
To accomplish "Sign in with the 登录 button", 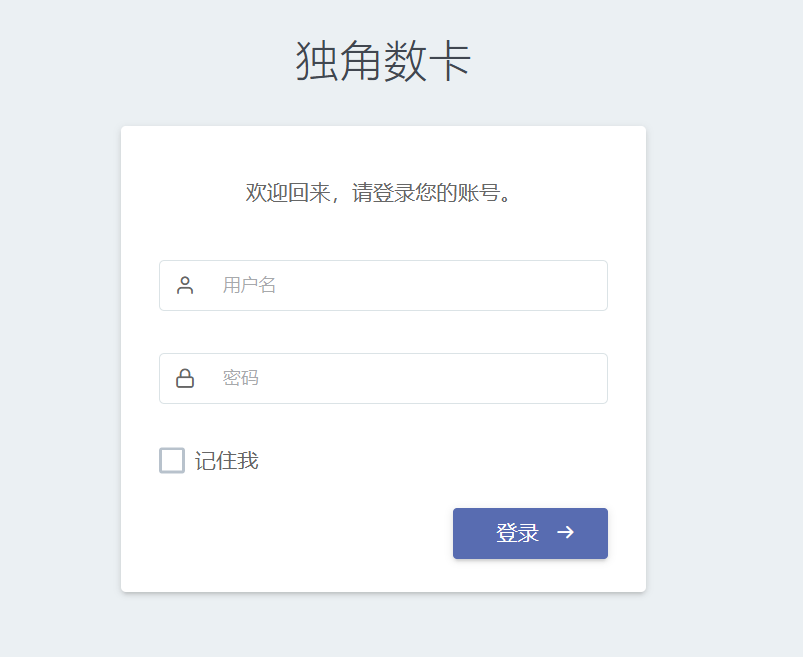I will (530, 533).
